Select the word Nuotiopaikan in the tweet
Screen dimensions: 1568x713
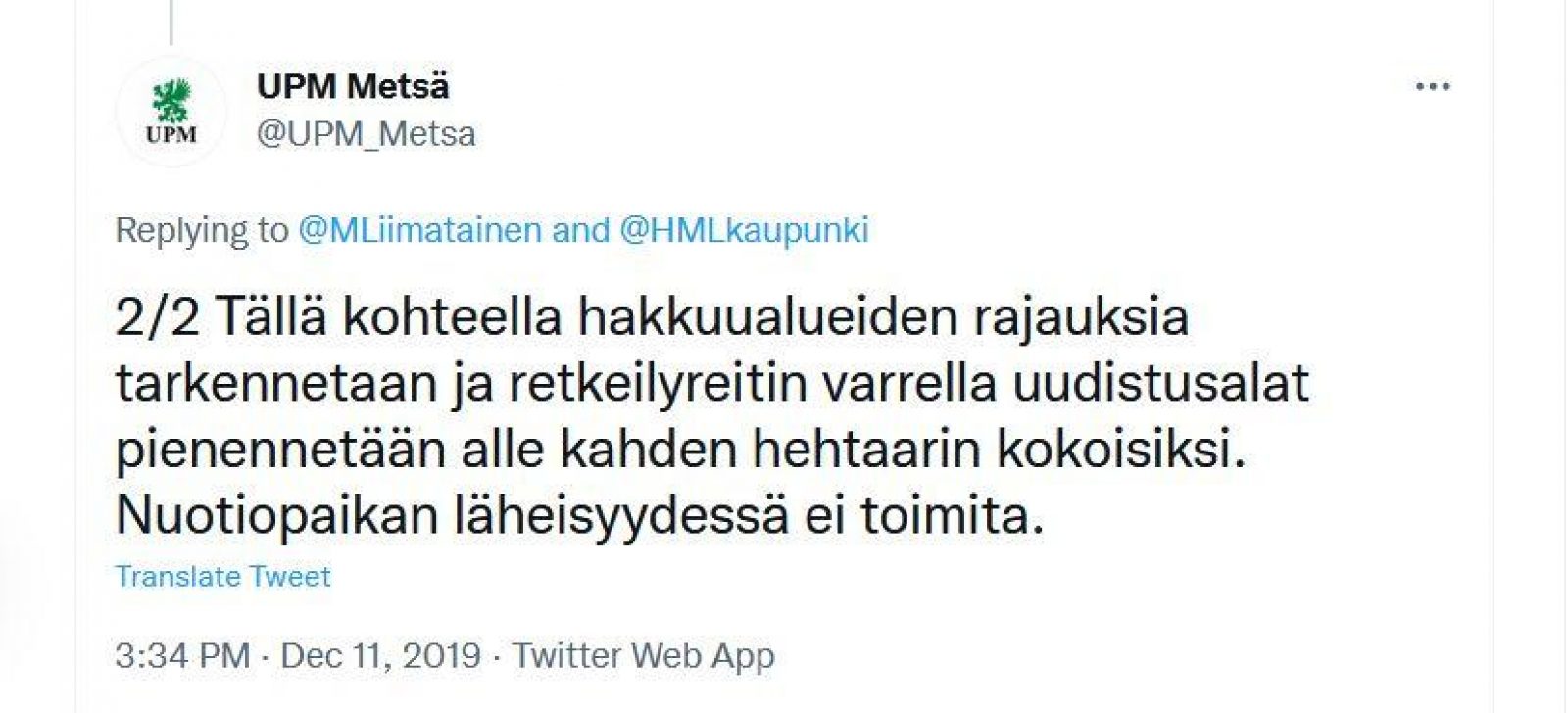click(274, 510)
